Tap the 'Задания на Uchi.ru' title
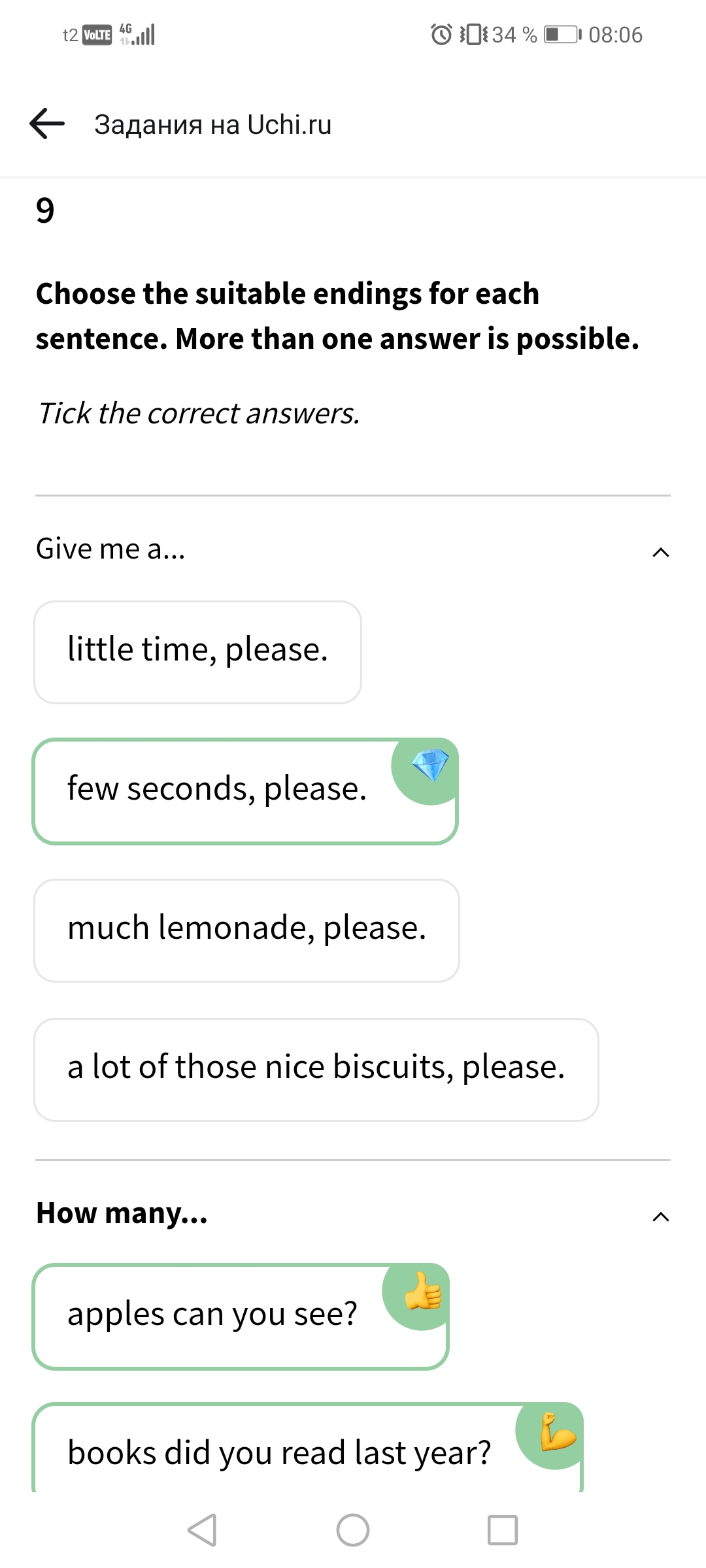Viewport: 706px width, 1568px height. pos(213,124)
